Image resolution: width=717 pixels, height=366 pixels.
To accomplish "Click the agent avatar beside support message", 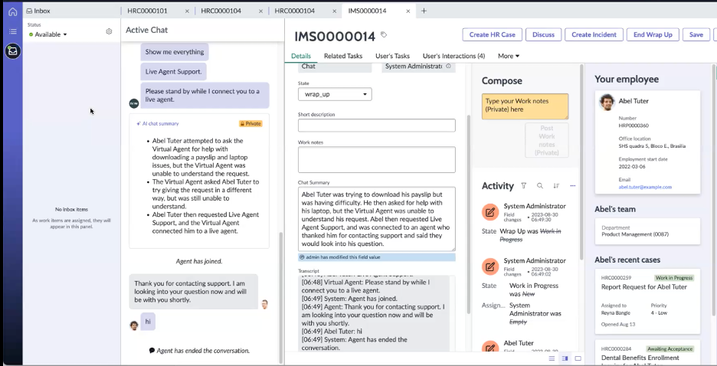I will 264,304.
